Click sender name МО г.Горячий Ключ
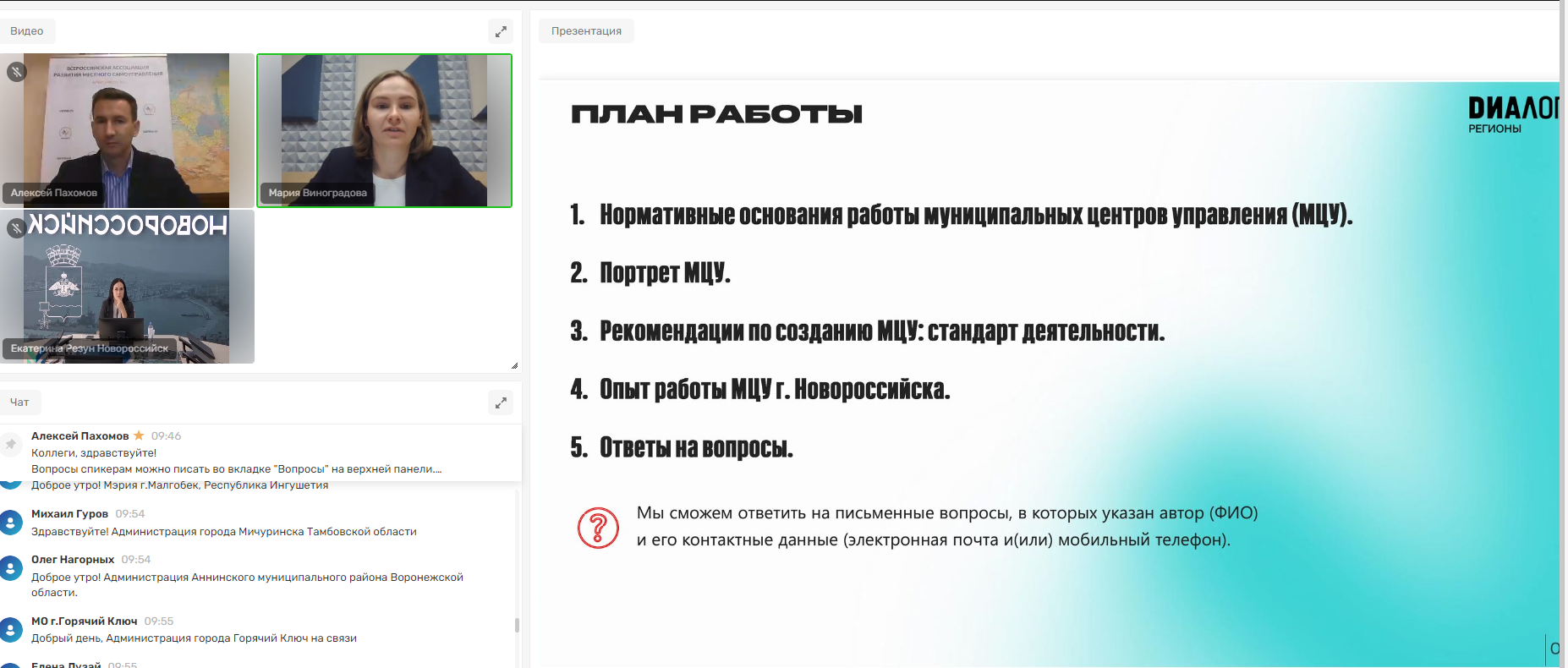Viewport: 1568px width, 668px height. (85, 621)
